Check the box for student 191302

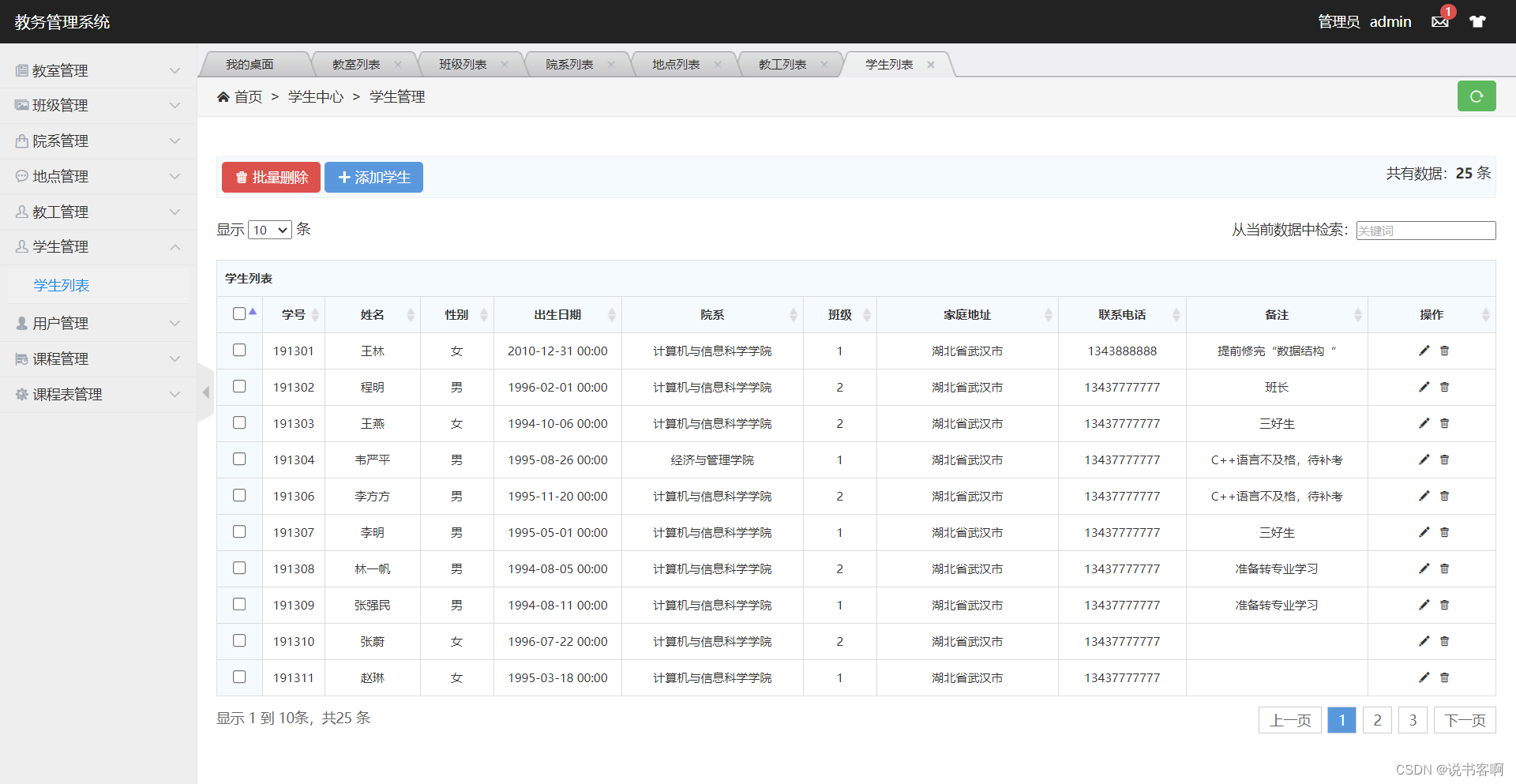[239, 386]
